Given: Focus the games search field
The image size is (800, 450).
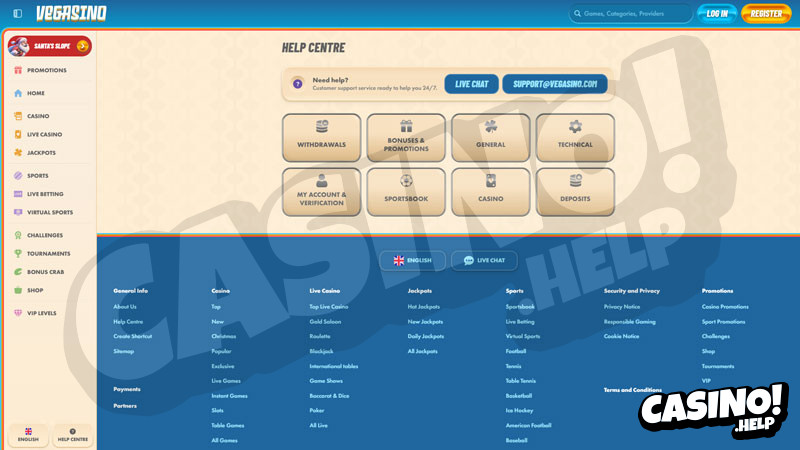Looking at the screenshot, I should click(631, 14).
